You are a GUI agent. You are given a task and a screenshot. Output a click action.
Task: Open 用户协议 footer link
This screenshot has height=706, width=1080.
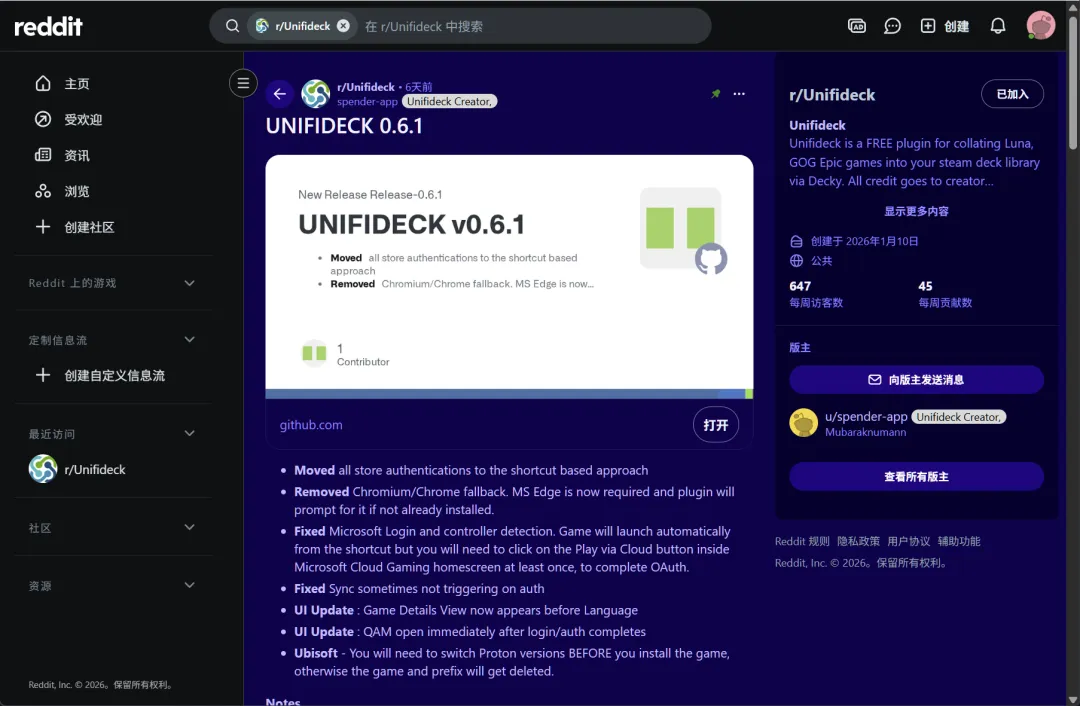point(908,541)
